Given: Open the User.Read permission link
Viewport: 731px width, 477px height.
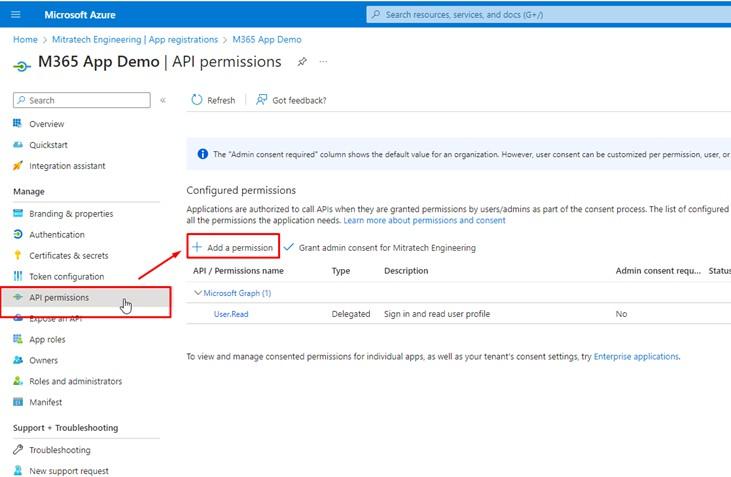Looking at the screenshot, I should coord(231,314).
